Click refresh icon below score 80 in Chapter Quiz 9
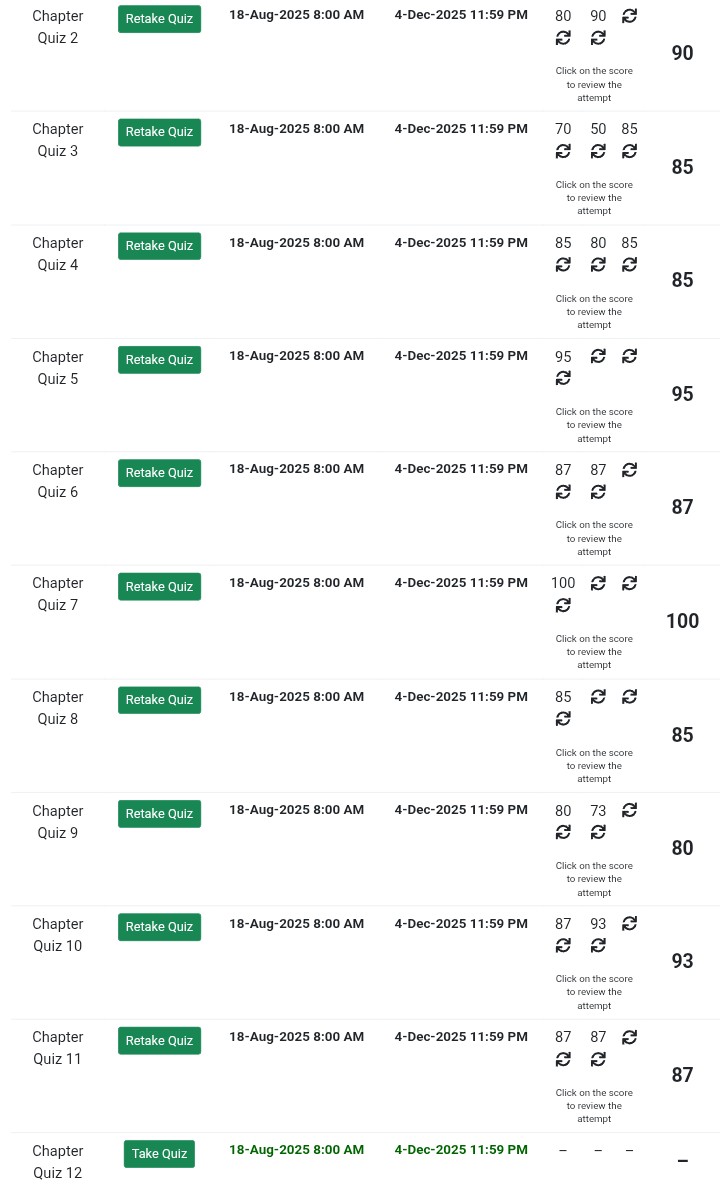Screen dimensions: 720x1192 [563, 833]
